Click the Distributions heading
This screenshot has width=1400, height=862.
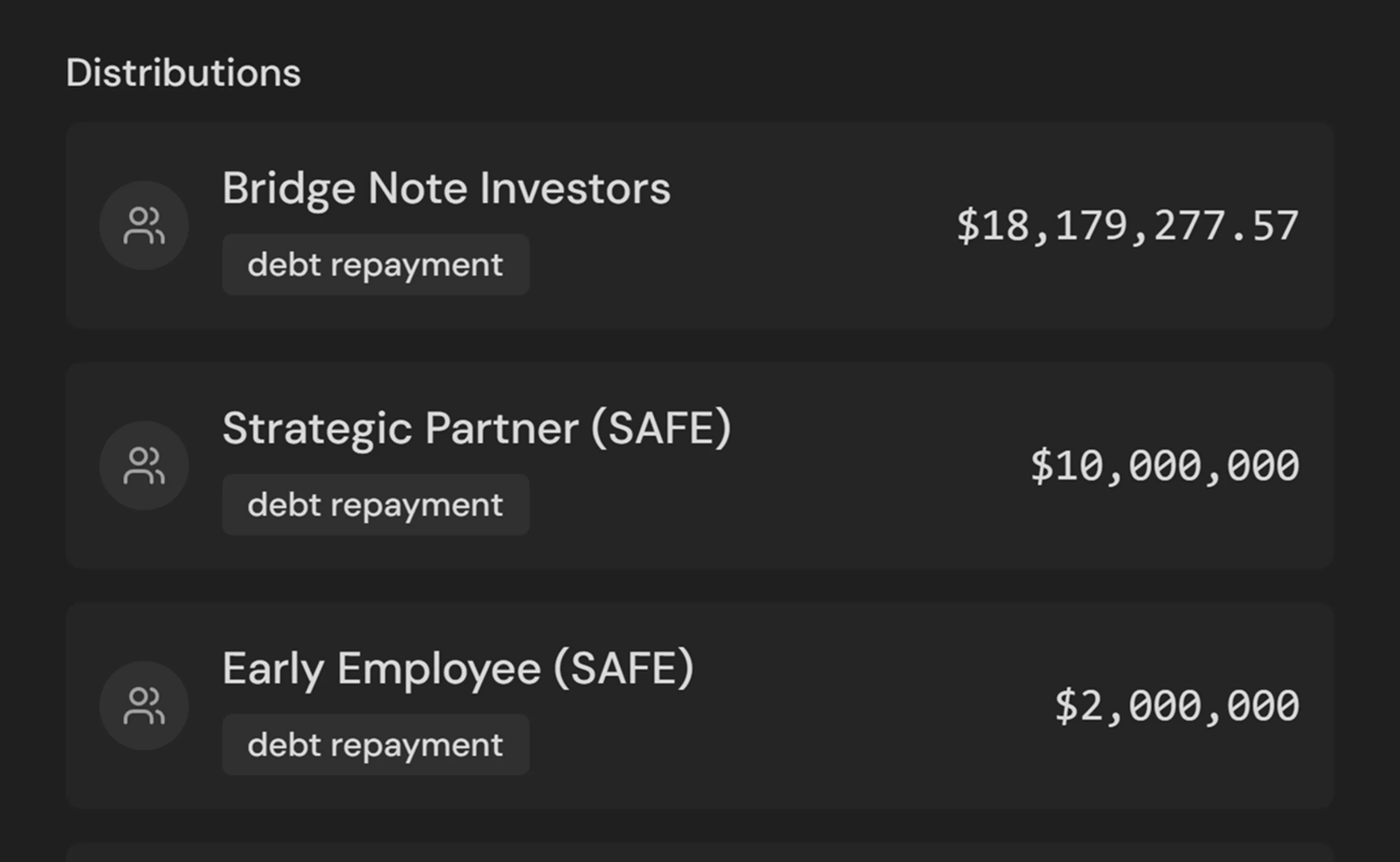click(183, 73)
